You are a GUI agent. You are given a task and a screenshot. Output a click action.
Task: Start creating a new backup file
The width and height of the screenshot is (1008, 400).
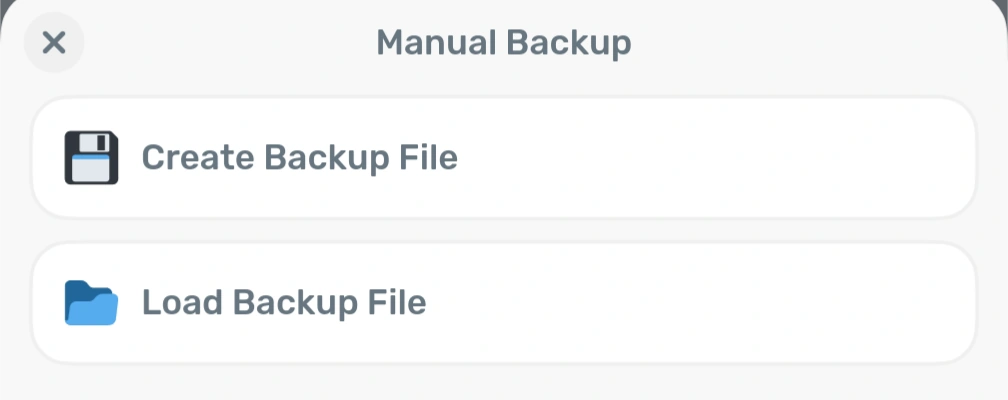click(503, 158)
